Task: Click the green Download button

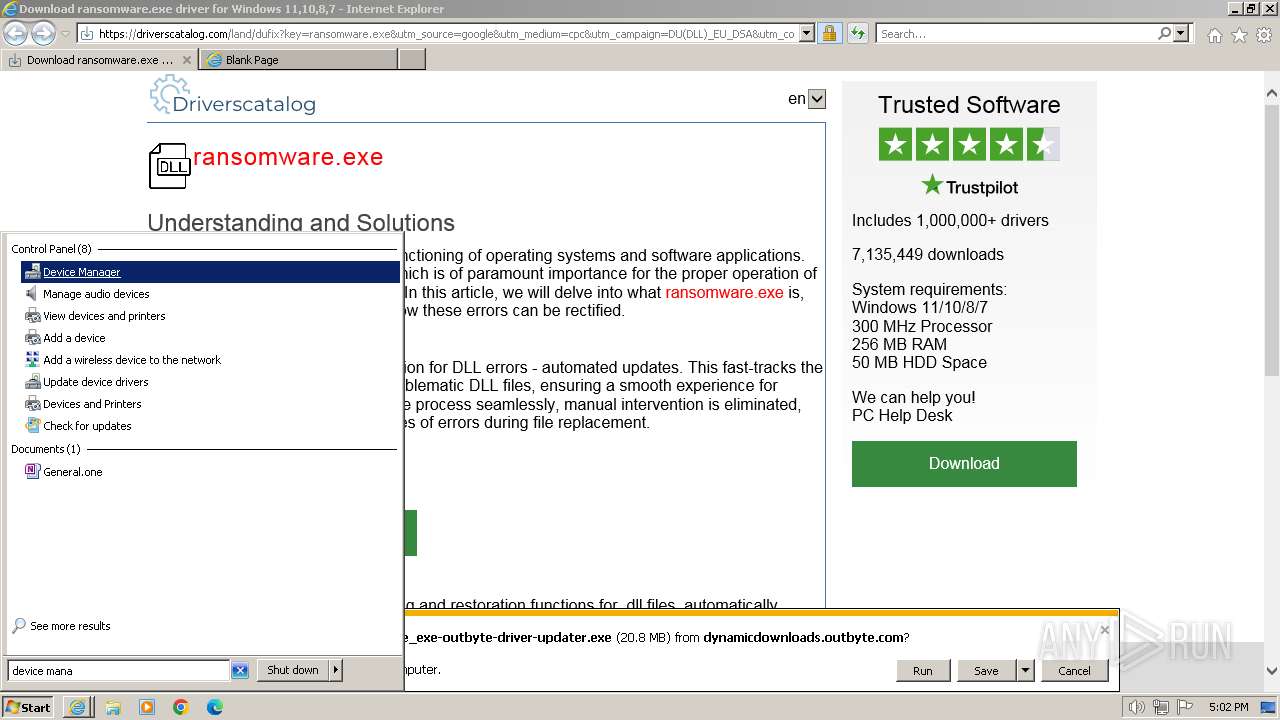Action: (964, 464)
